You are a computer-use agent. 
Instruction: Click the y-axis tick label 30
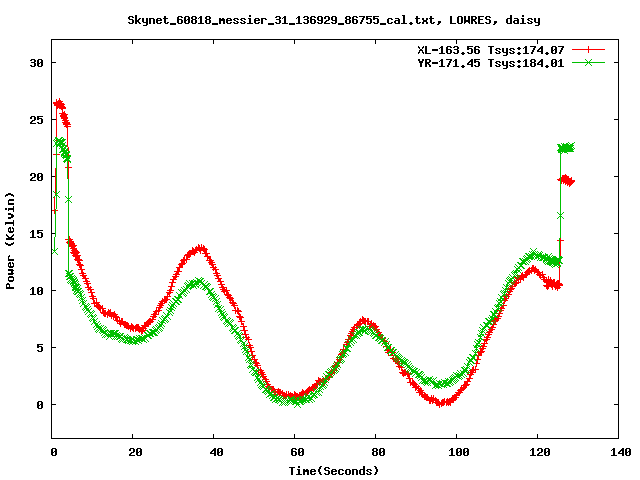36,63
